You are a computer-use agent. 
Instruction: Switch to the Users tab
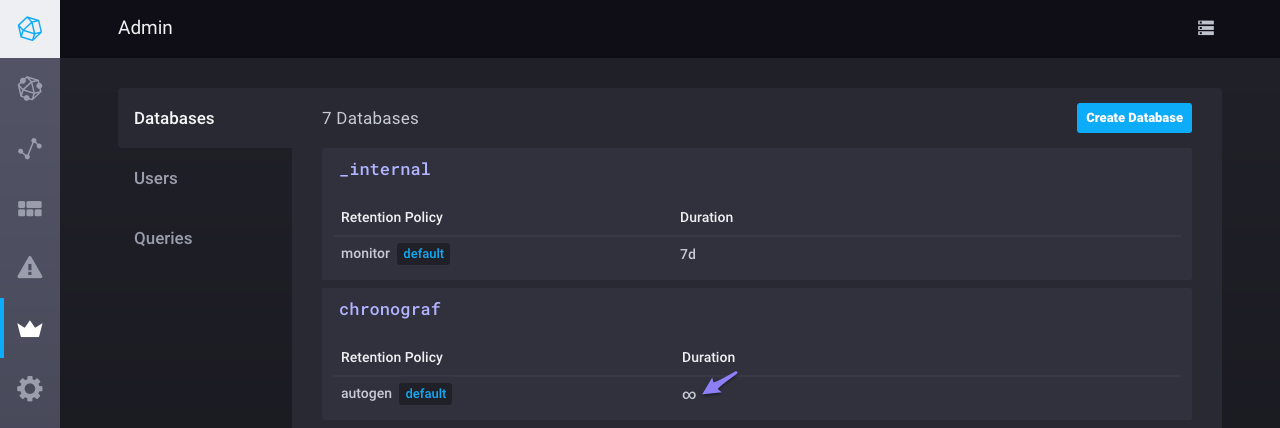156,178
